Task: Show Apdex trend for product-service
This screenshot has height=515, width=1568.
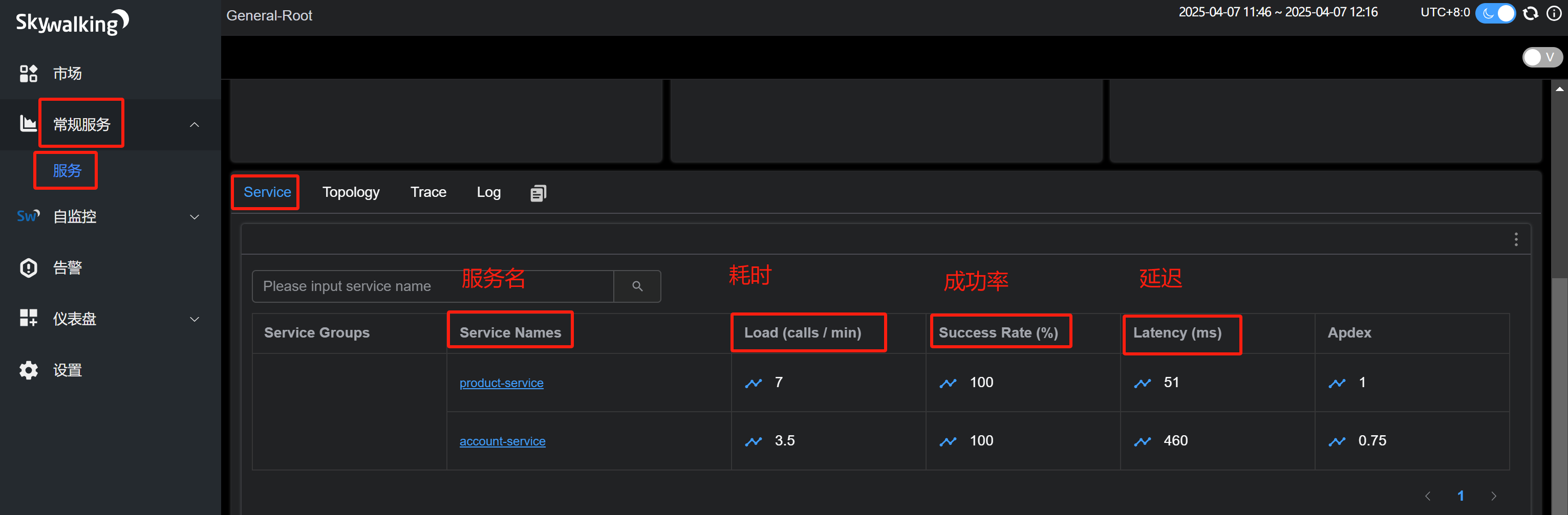Action: (1337, 383)
